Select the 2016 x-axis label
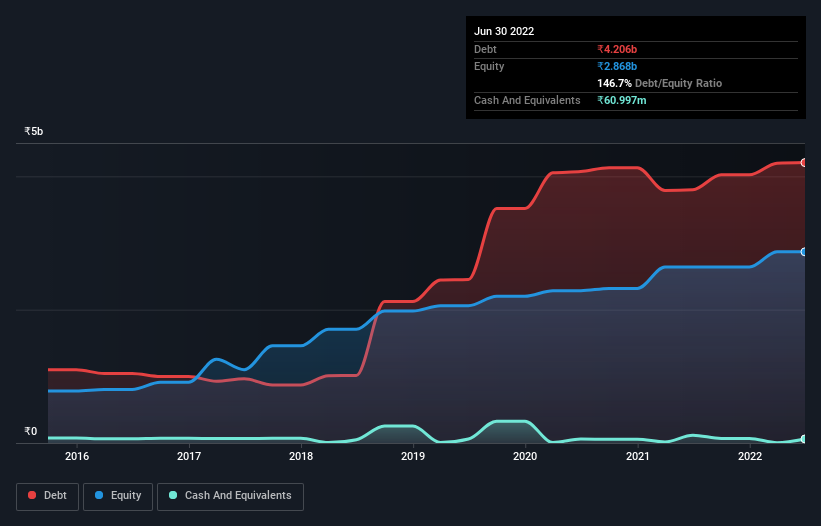The width and height of the screenshot is (821, 526). (x=77, y=456)
